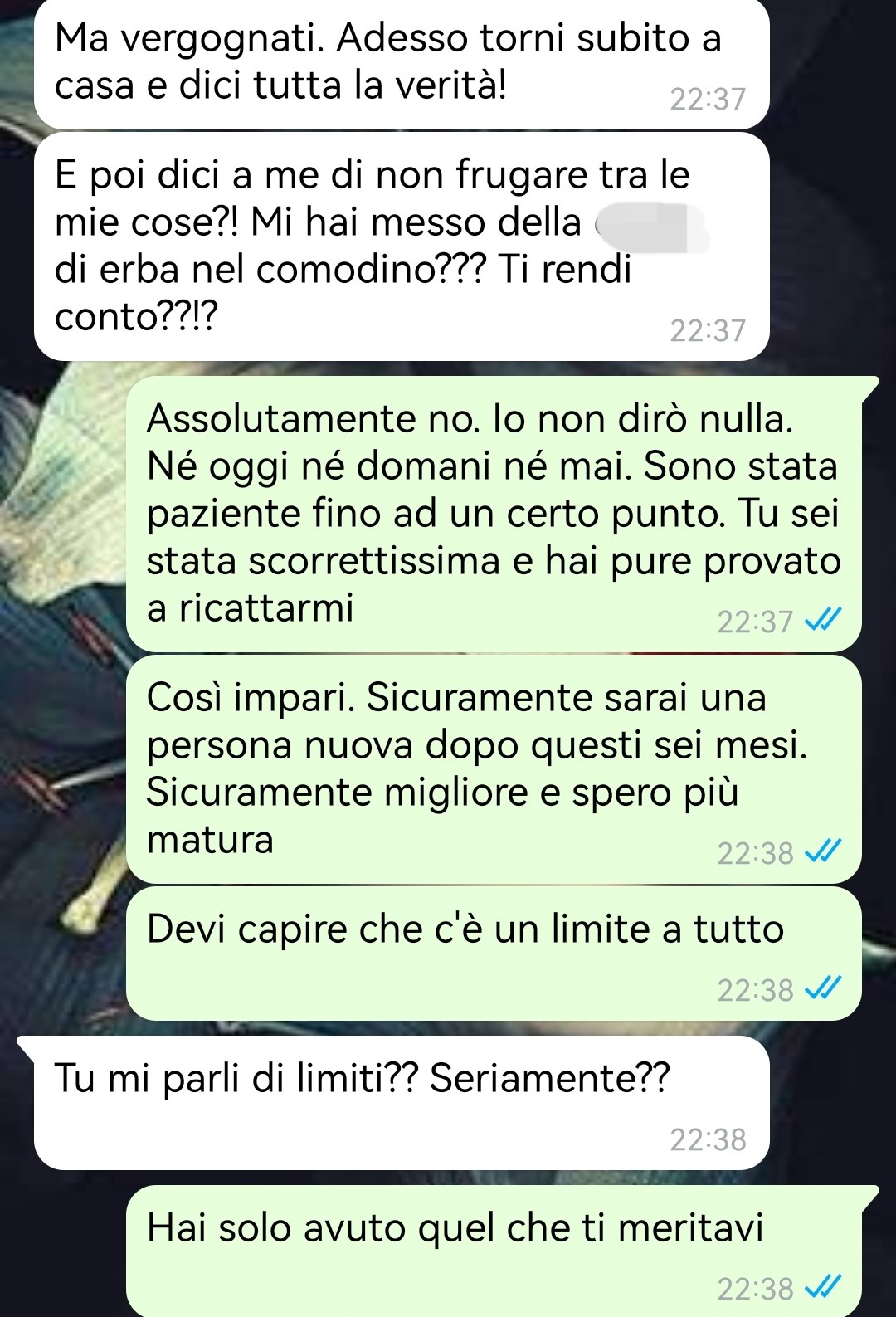Tap the chat wallpaper left of 'Così impari'
The width and height of the screenshot is (896, 1317).
point(62,769)
